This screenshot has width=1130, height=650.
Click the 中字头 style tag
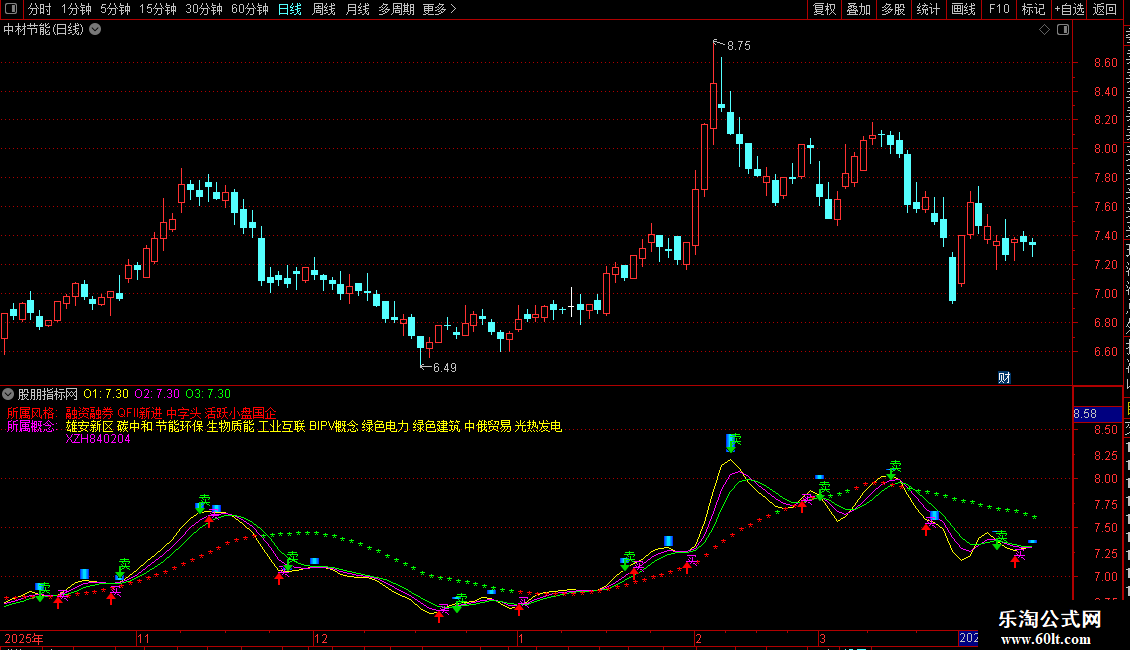[184, 413]
